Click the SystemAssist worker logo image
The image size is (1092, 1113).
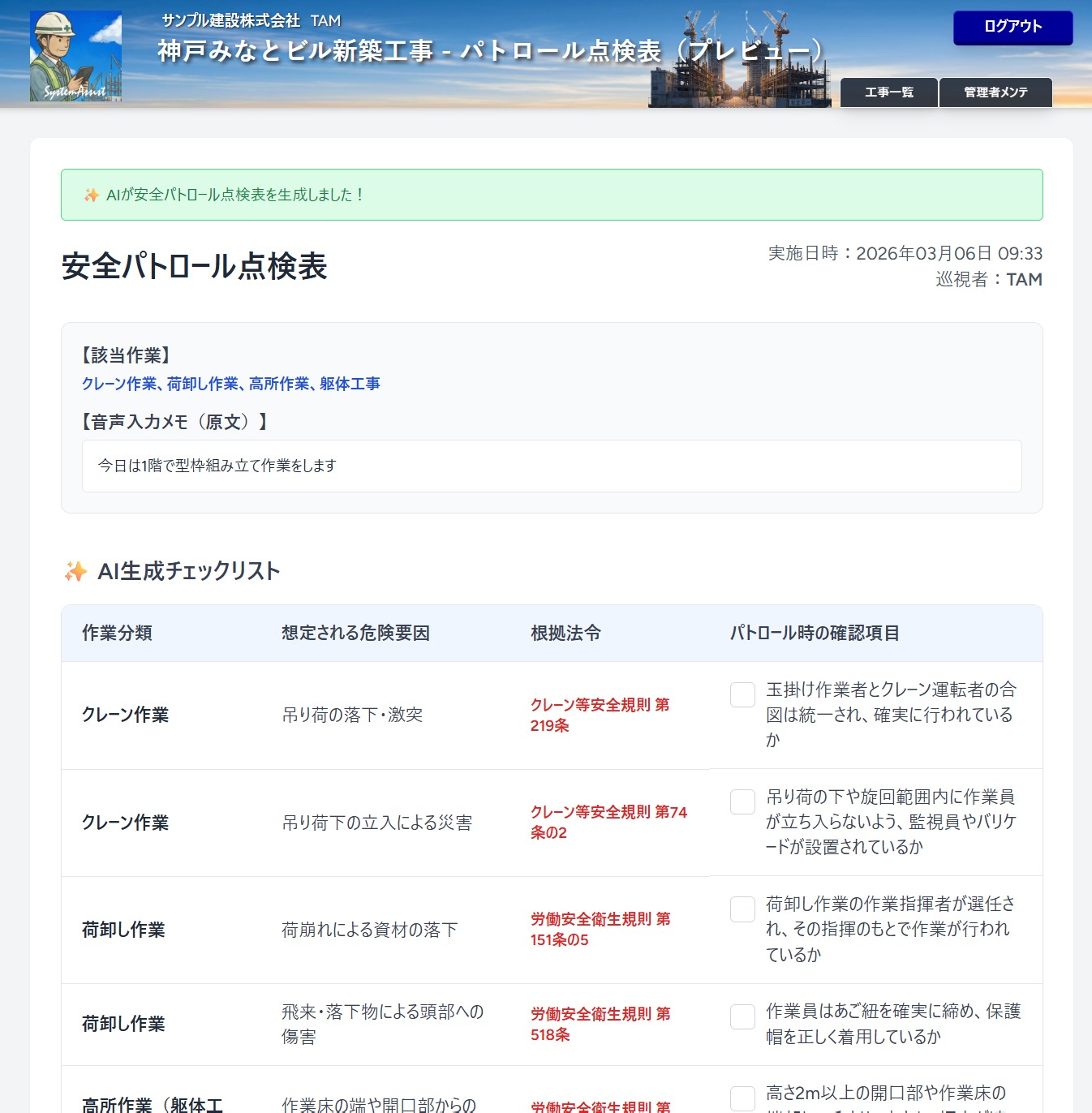(x=75, y=56)
